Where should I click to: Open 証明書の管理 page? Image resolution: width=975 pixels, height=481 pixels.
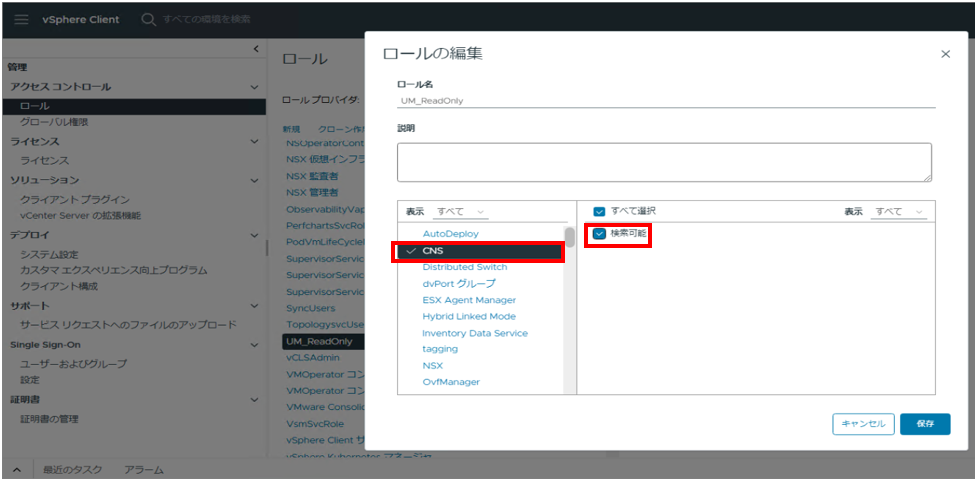49,419
